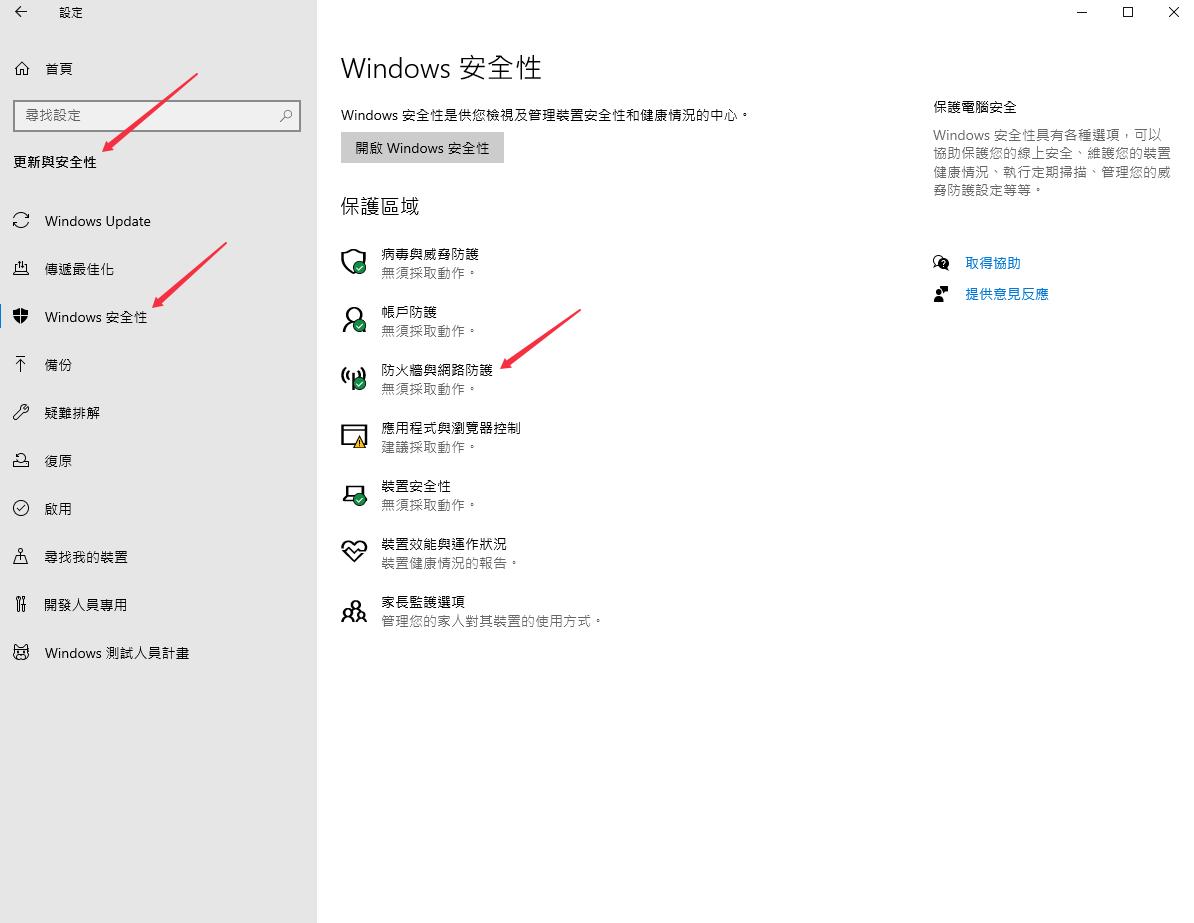Open 裝置安全性 protection area
Screen dimensions: 1194x923
coord(416,486)
